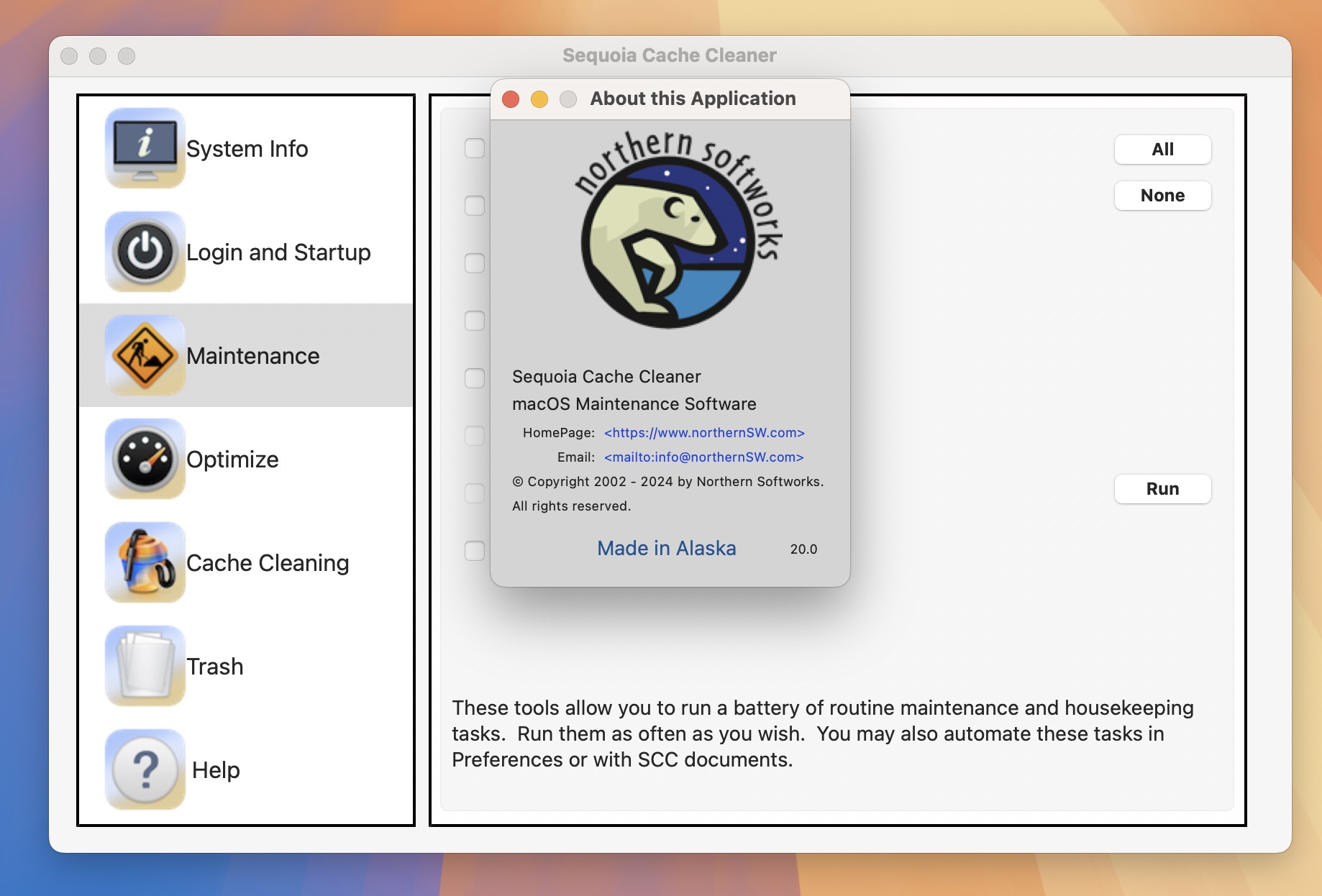
Task: Click the None button
Action: [1162, 196]
